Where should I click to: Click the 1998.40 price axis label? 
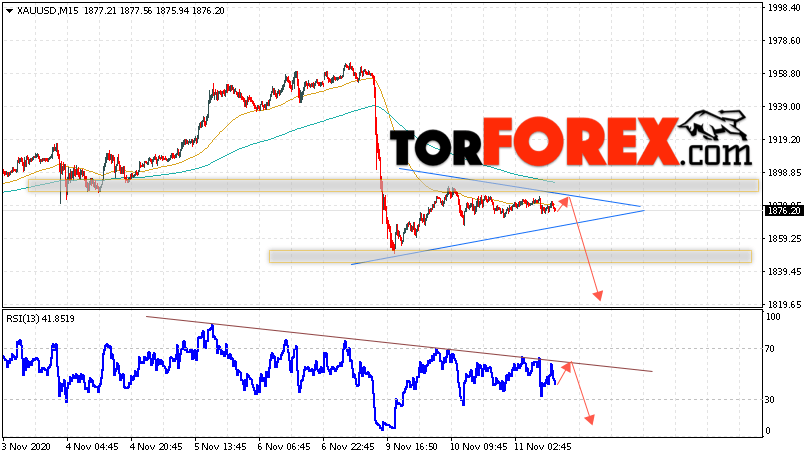coord(784,8)
